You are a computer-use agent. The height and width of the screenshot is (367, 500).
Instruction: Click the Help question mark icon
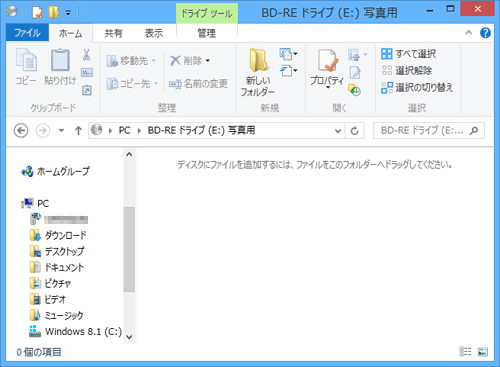(x=485, y=33)
